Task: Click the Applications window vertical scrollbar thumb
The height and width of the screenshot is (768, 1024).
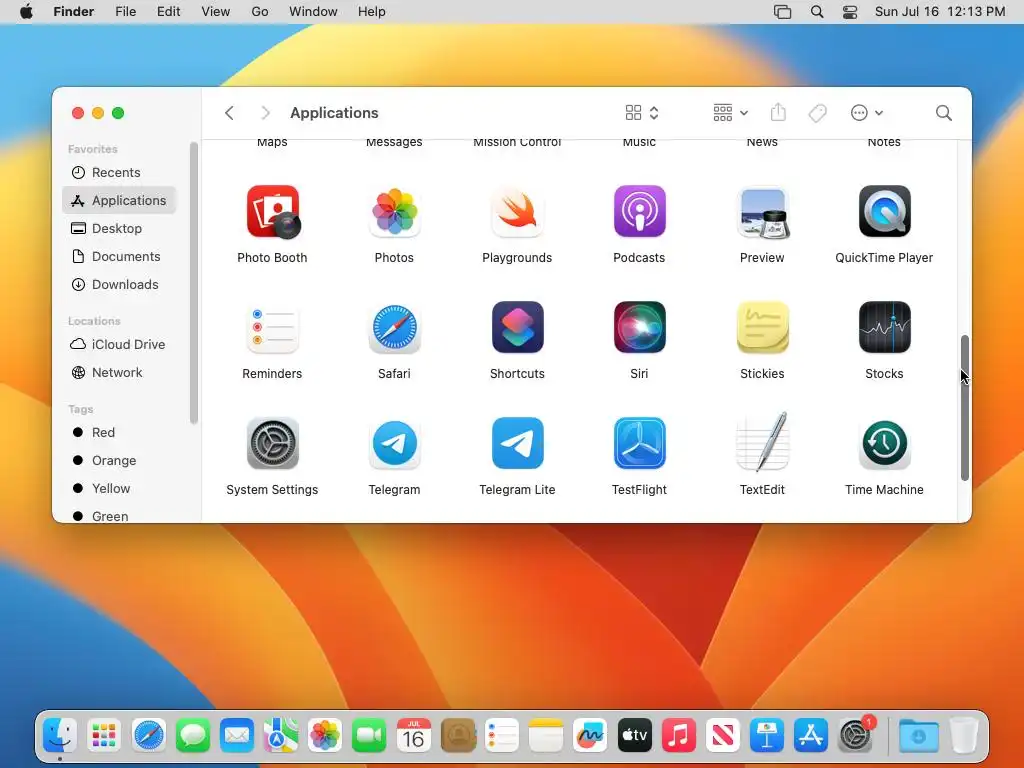Action: coord(965,408)
